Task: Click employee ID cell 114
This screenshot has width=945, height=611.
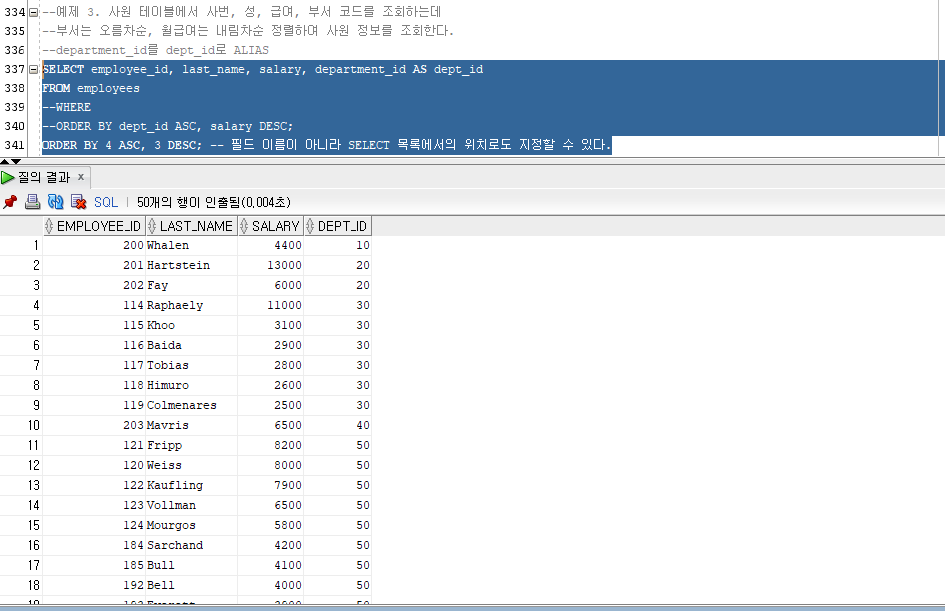Action: 94,306
